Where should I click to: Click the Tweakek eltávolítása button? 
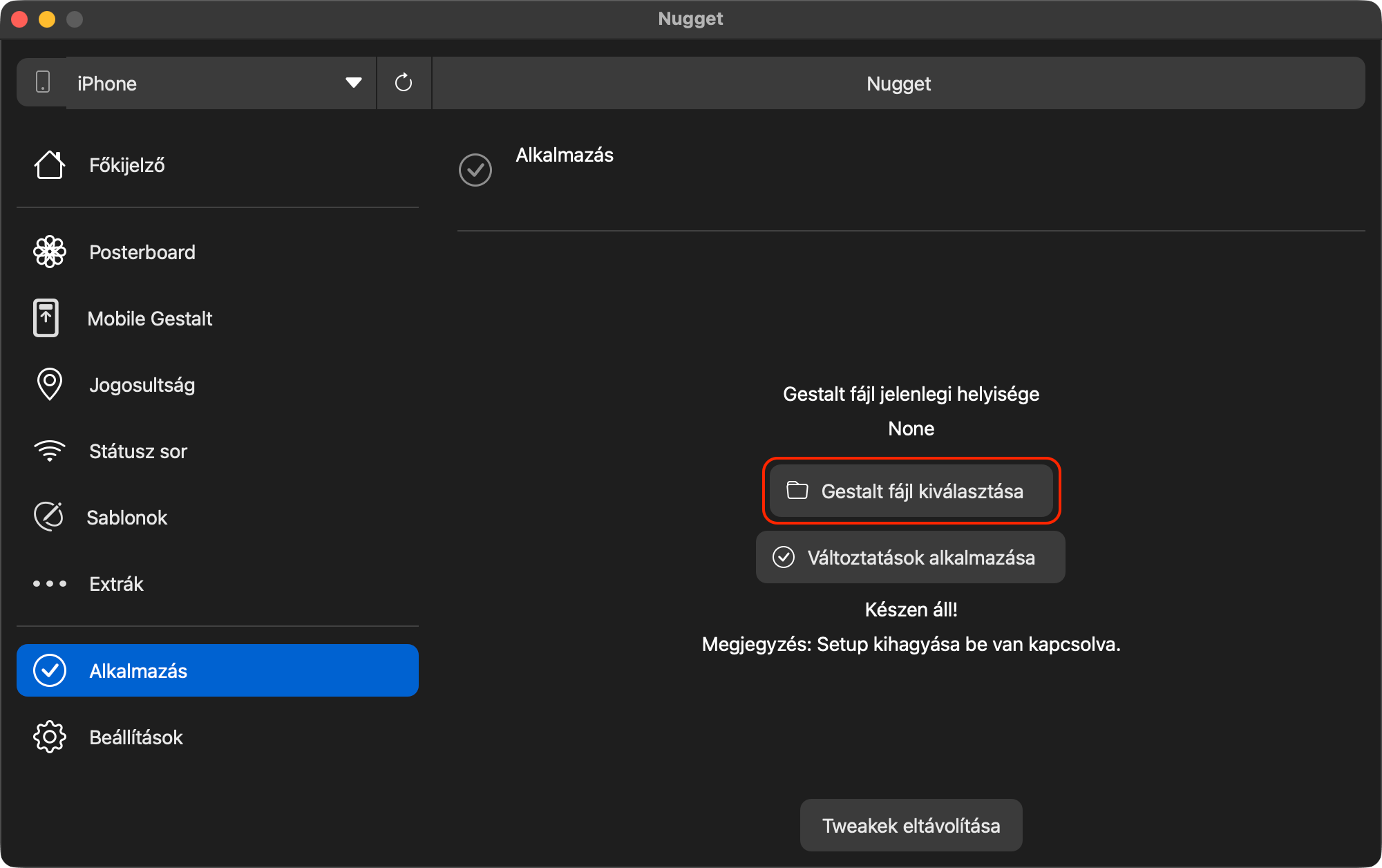tap(911, 826)
